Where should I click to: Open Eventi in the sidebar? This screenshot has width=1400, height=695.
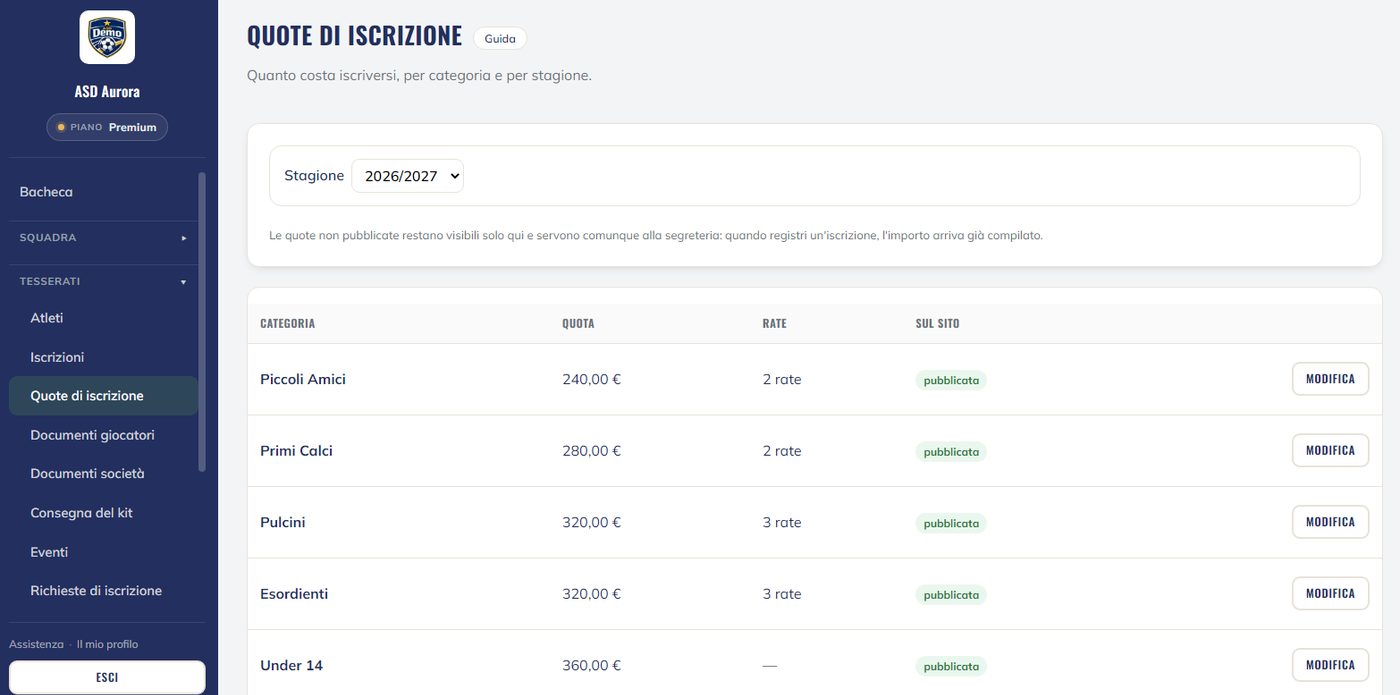coord(103,552)
